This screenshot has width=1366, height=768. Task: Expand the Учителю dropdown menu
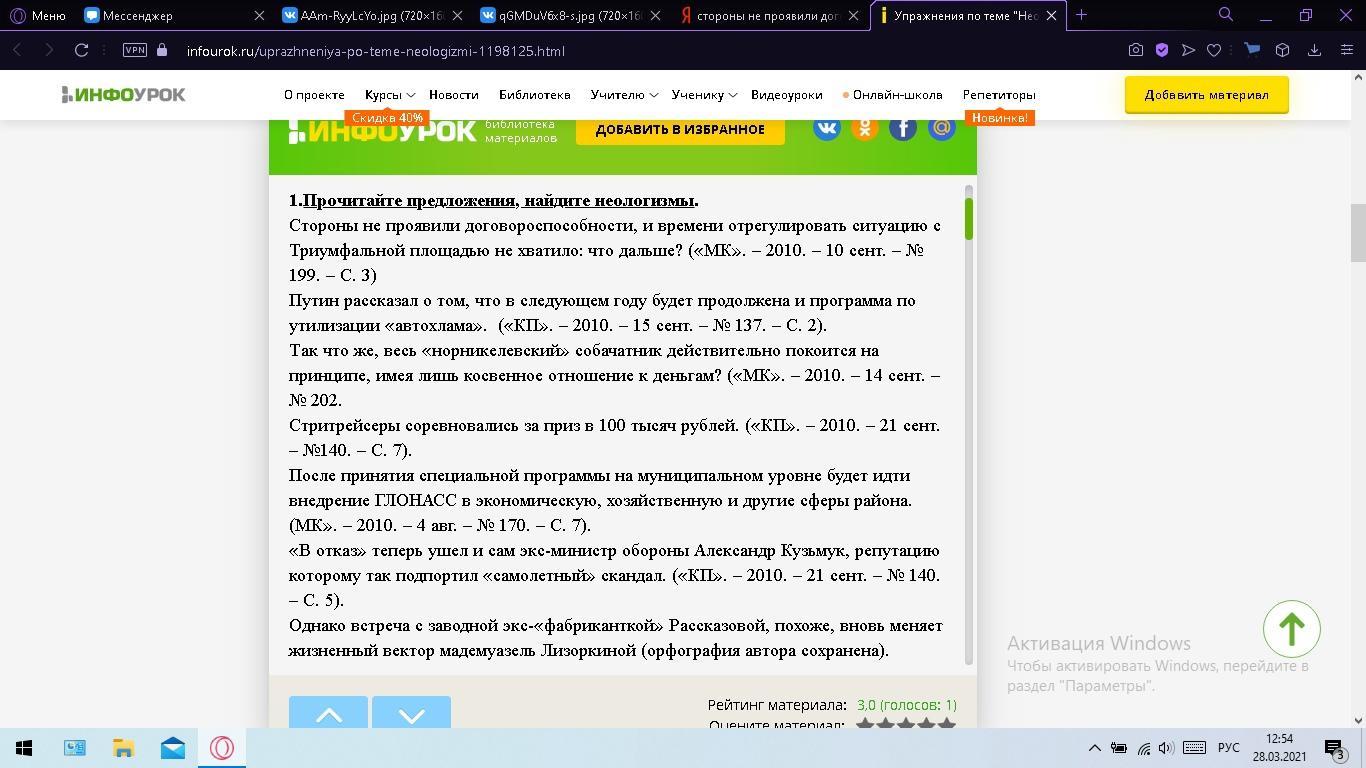[623, 95]
